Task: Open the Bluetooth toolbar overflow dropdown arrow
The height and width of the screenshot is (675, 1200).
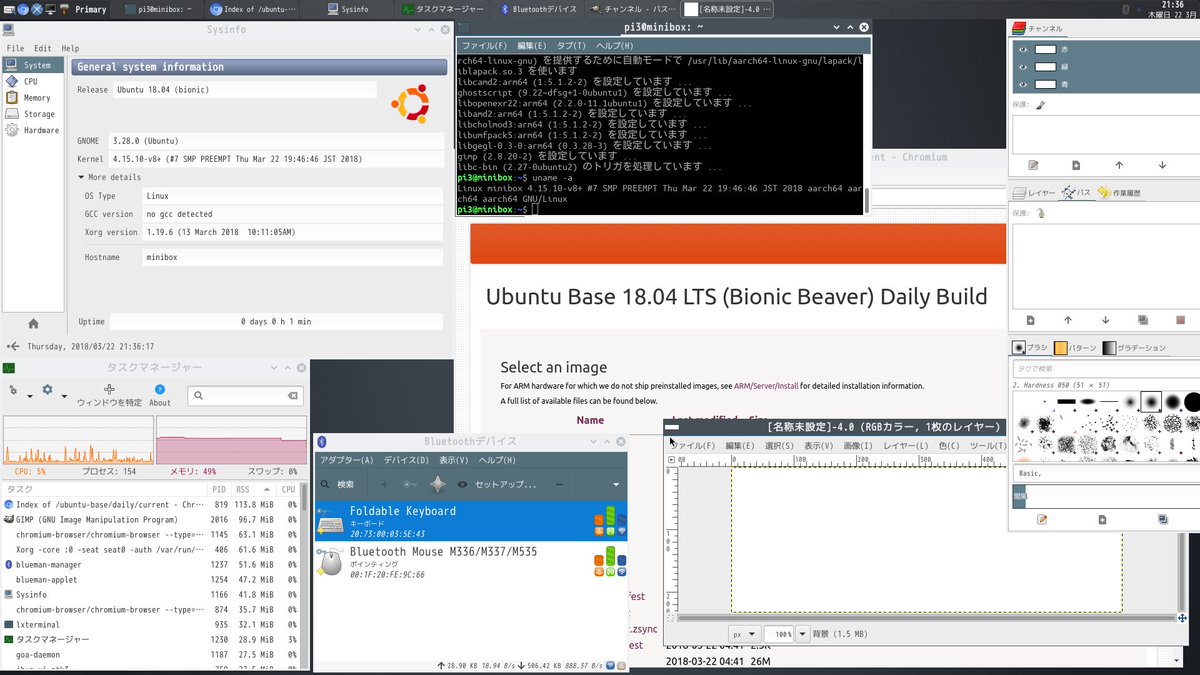Action: [x=616, y=484]
